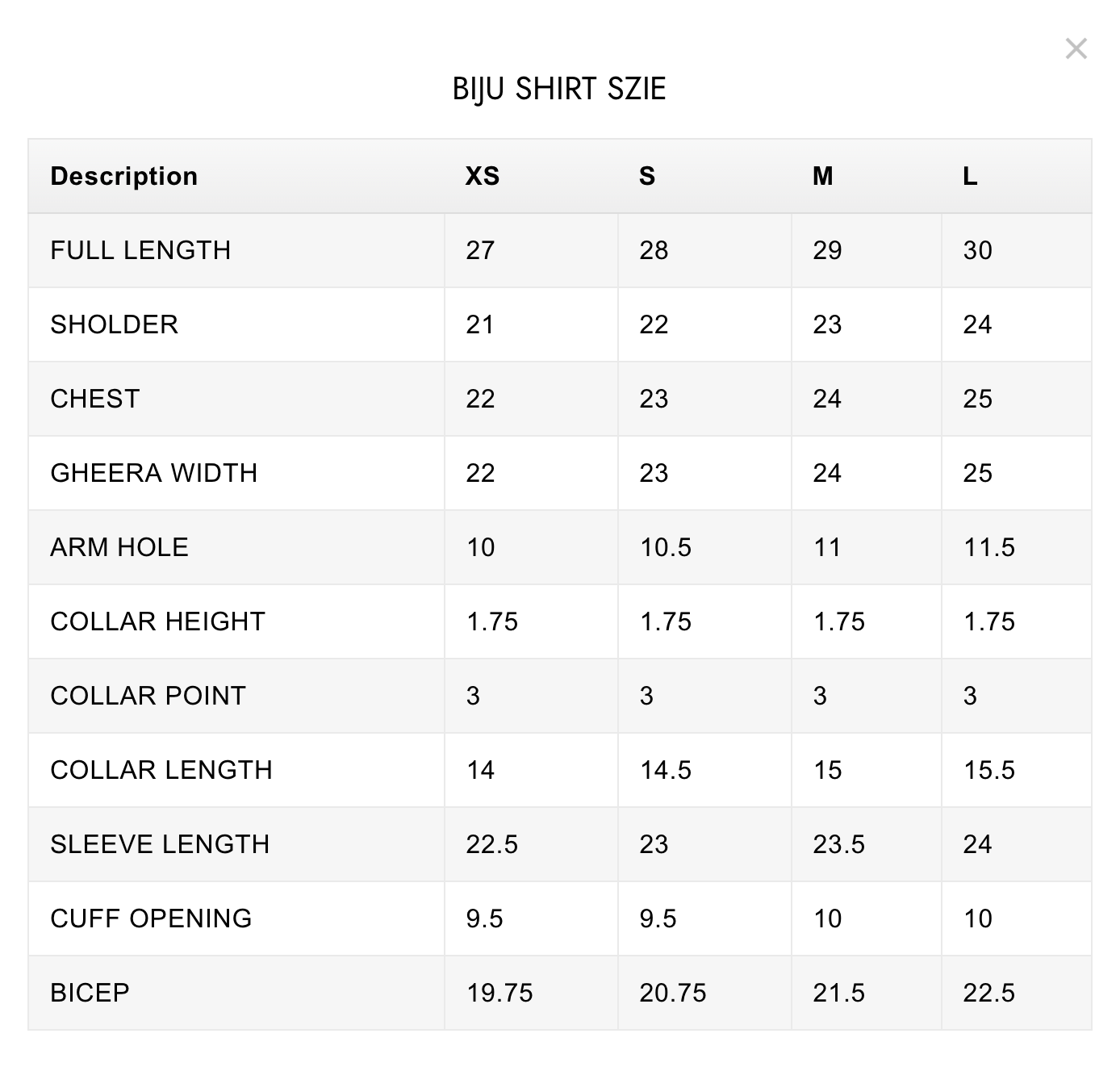This screenshot has height=1071, width=1120.
Task: Select the XS size column header
Action: [482, 176]
